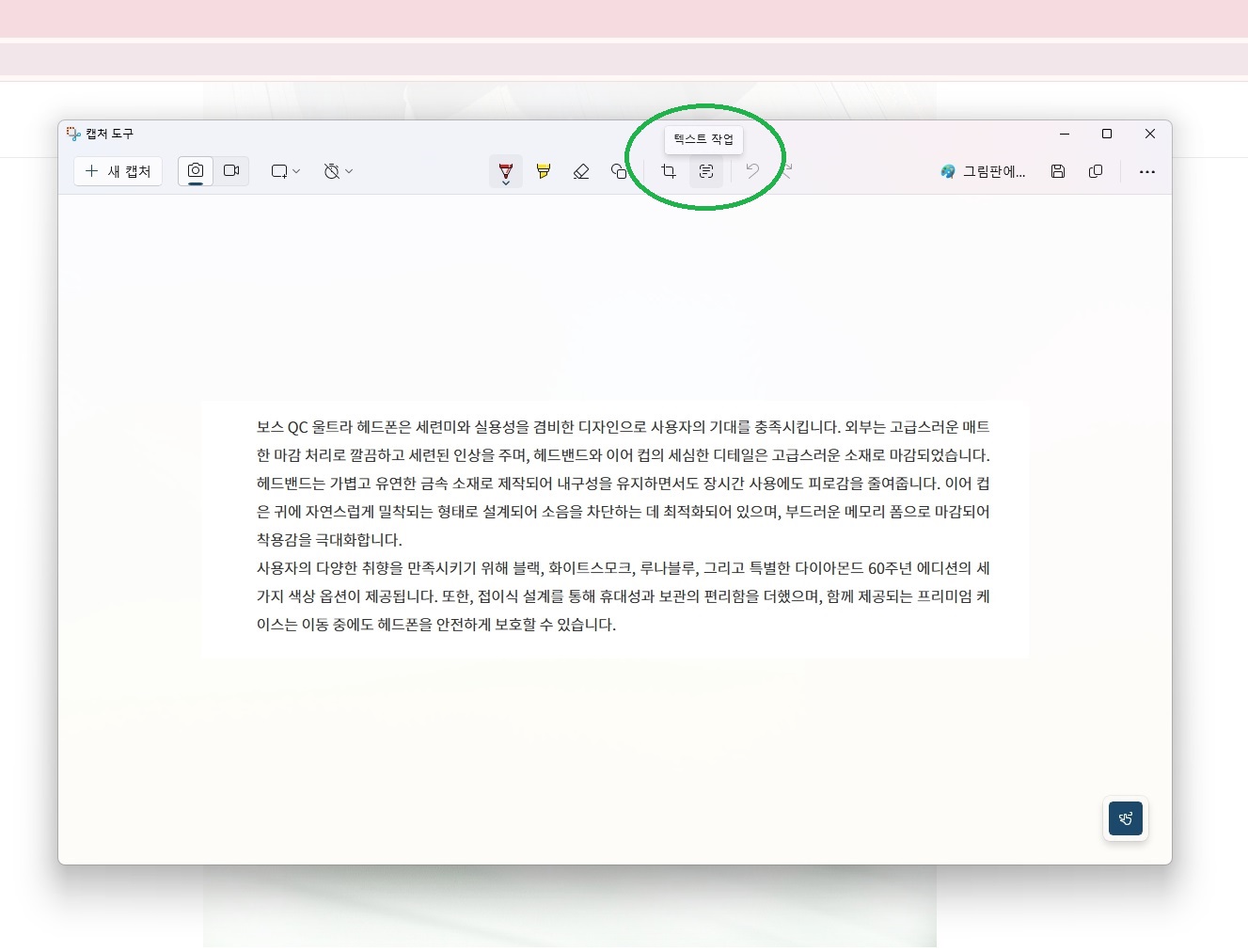
Task: Open the three-dot more options menu
Action: click(1147, 172)
